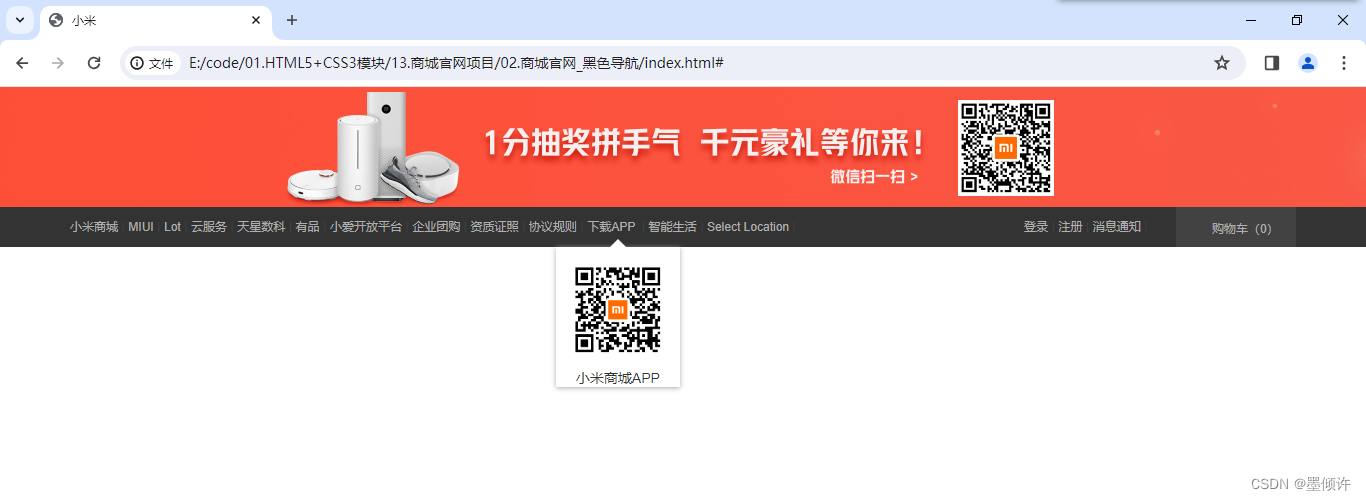Open the 资质证照 link
Viewport: 1366px width, 500px height.
tap(494, 227)
